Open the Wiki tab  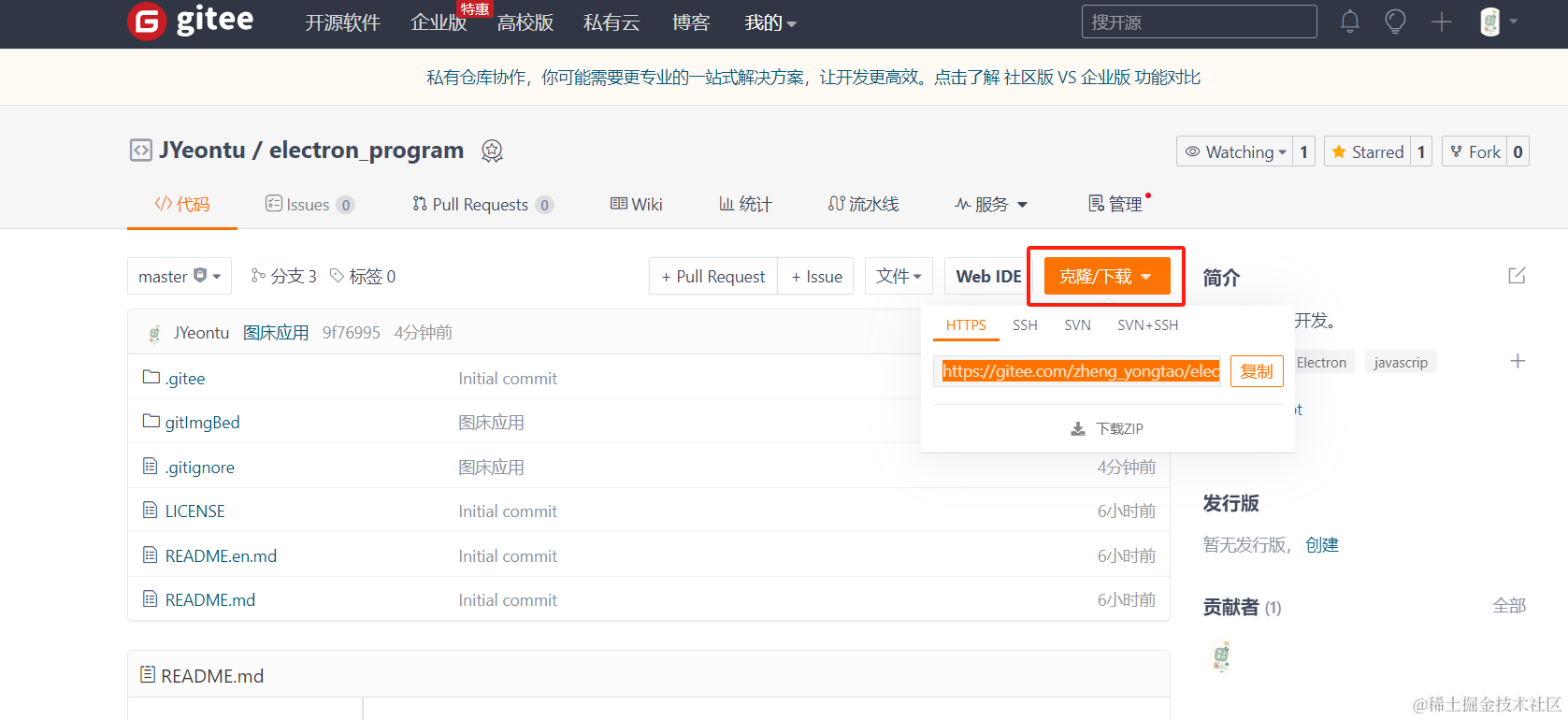pos(636,204)
